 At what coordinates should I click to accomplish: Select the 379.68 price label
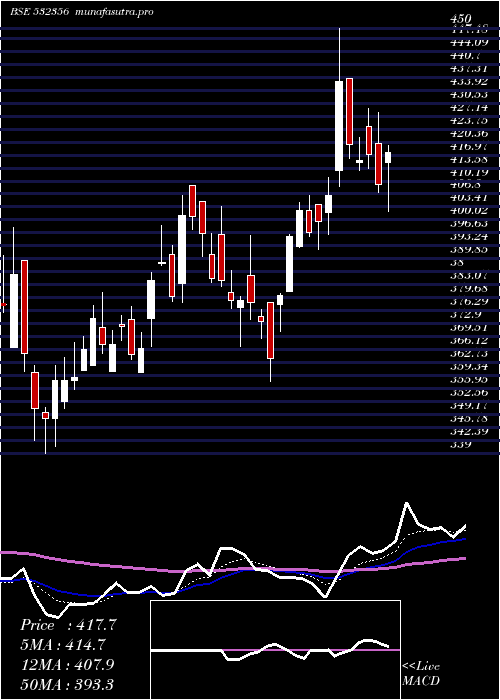pyautogui.click(x=470, y=288)
